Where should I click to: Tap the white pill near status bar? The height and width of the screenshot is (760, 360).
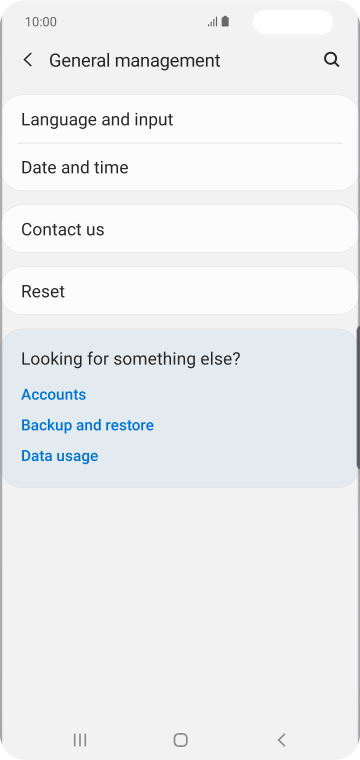[293, 22]
